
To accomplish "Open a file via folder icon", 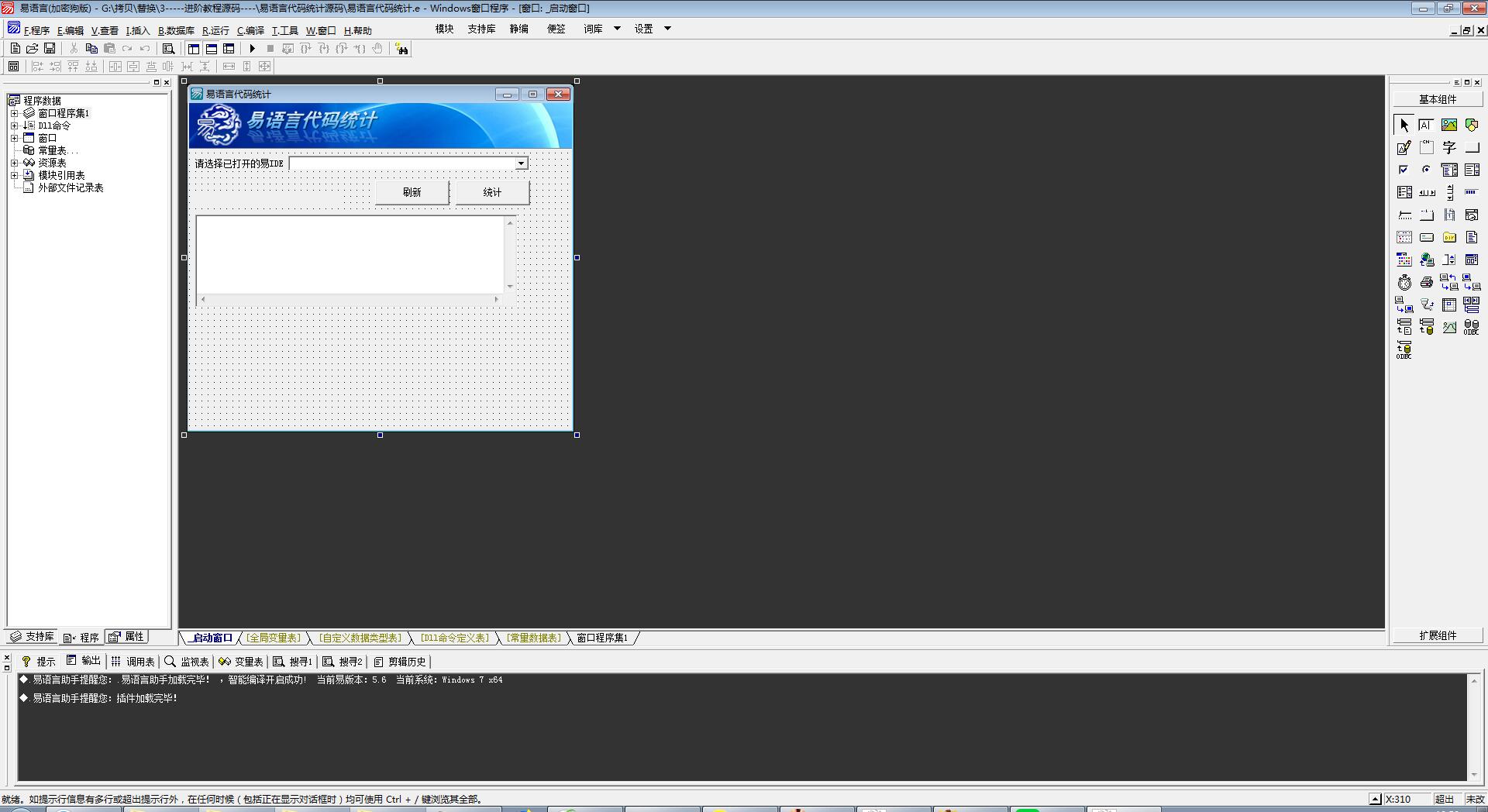I will pyautogui.click(x=32, y=49).
